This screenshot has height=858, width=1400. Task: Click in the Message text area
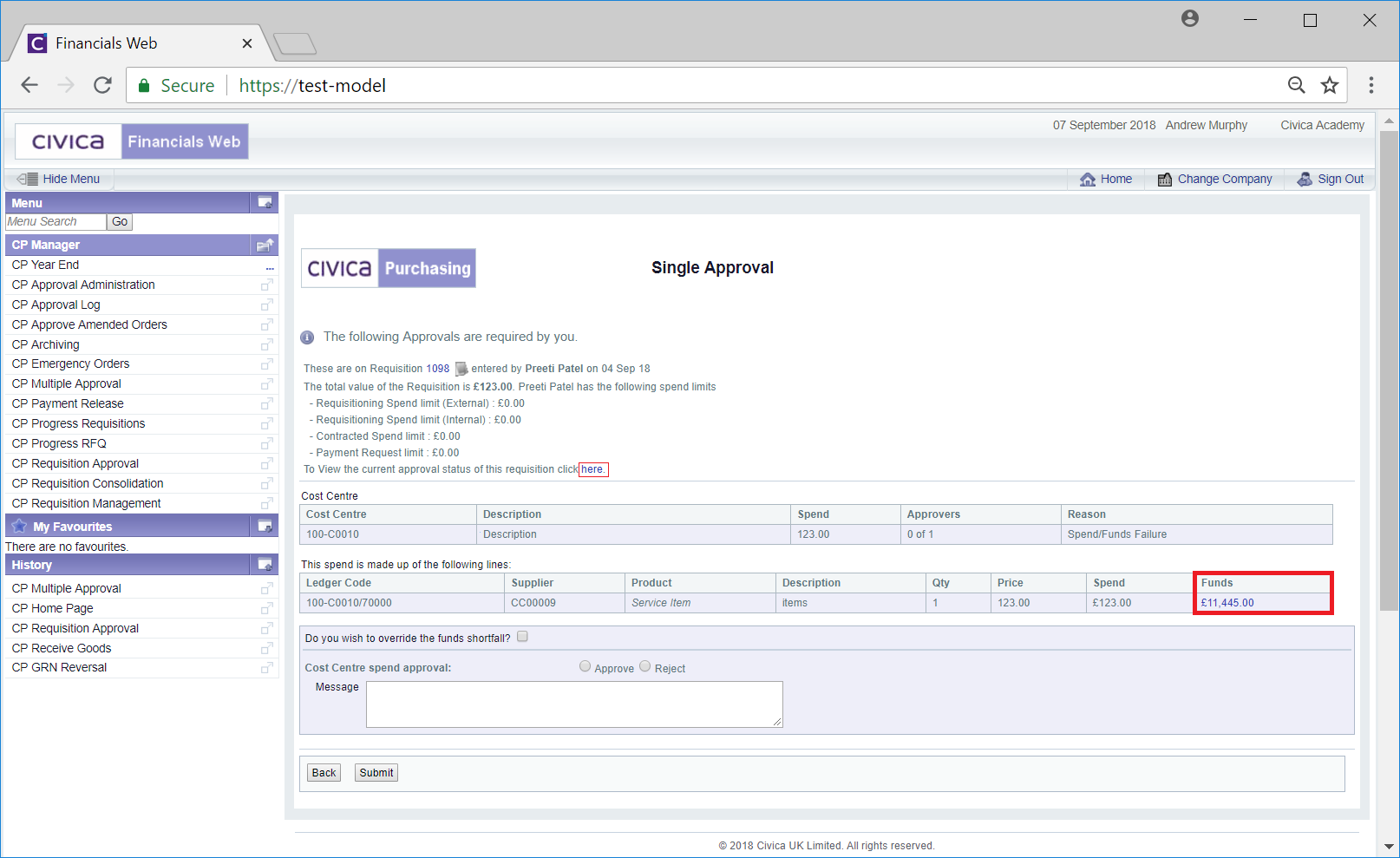click(x=574, y=704)
